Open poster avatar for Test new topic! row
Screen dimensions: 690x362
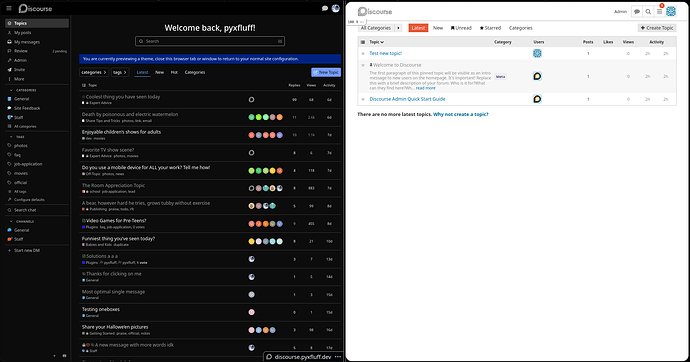coord(537,53)
